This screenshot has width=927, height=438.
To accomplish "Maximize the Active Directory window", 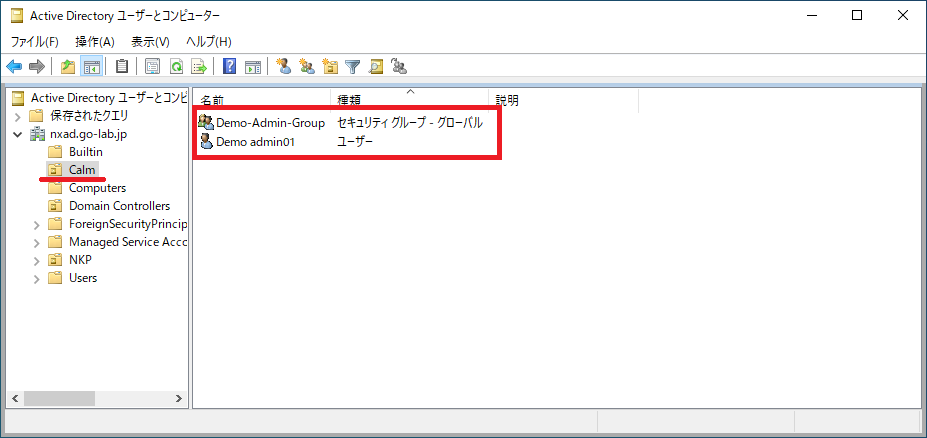I will 857,16.
